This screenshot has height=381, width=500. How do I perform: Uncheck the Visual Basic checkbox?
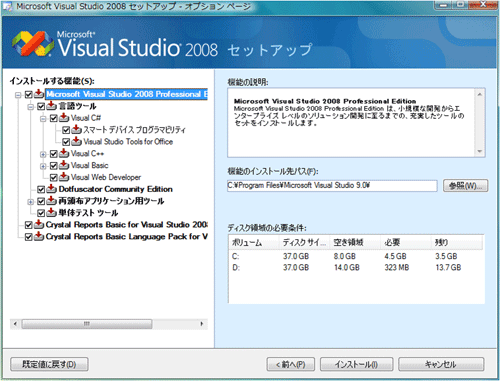click(54, 166)
